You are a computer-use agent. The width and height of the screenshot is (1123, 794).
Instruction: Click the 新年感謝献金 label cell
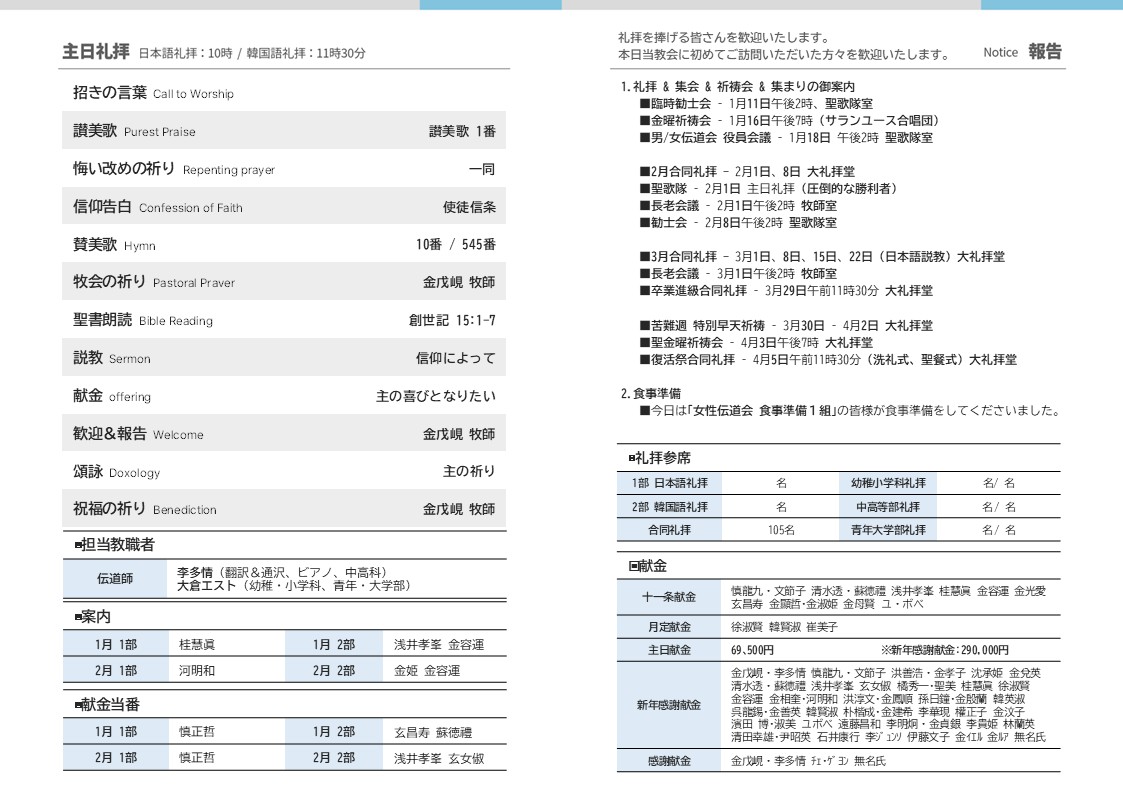(668, 705)
